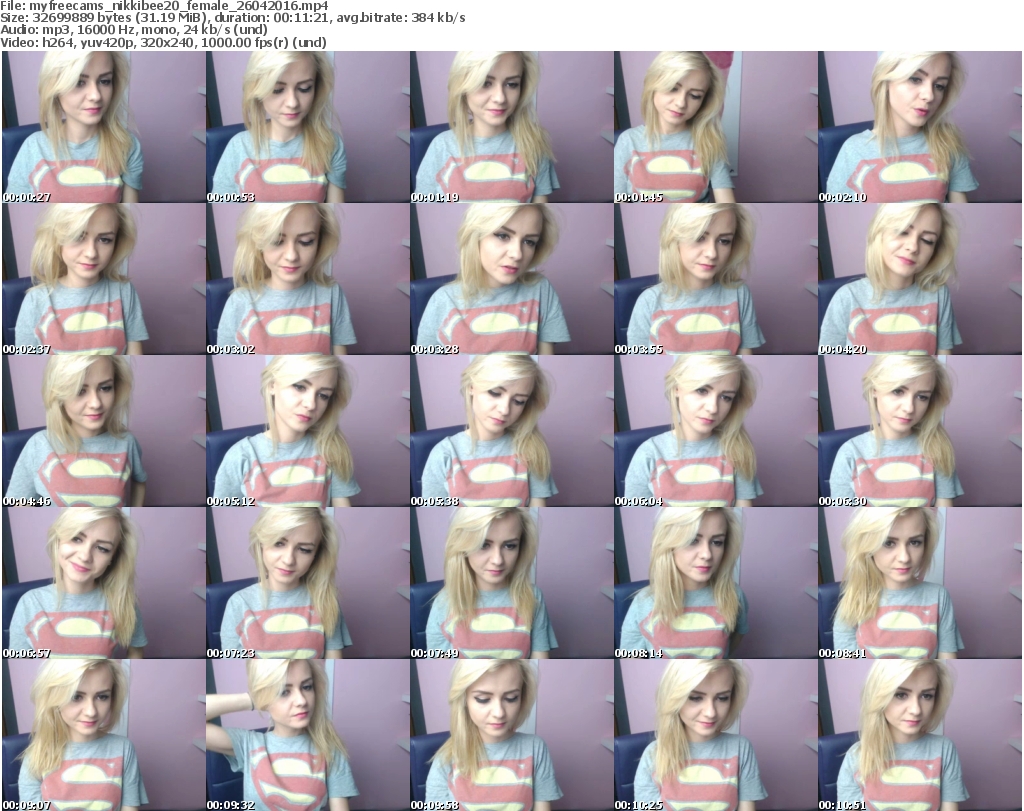Choose the frame timestamped 00:06:04
Image resolution: width=1024 pixels, height=811 pixels.
click(x=715, y=431)
